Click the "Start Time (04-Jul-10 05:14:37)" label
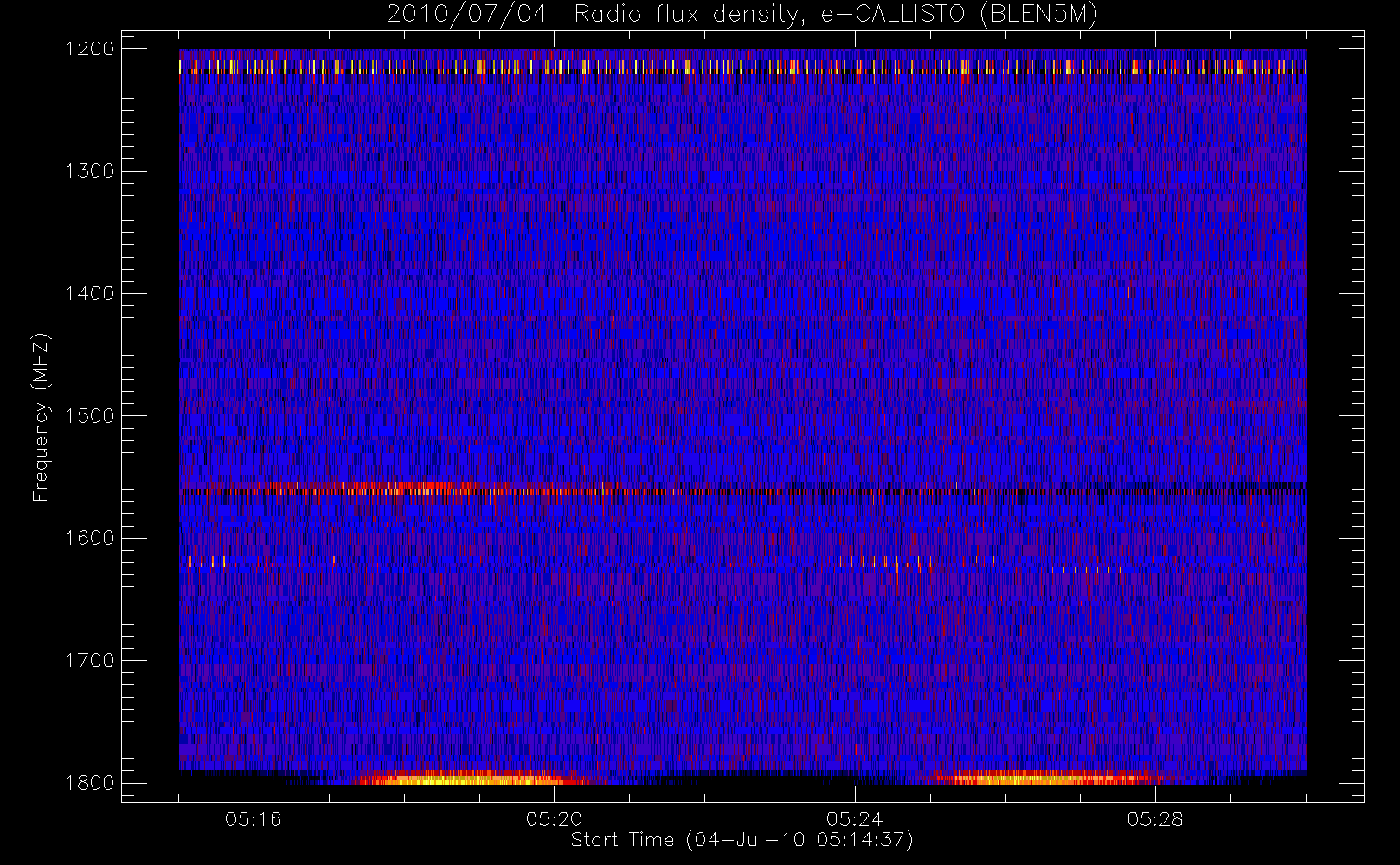This screenshot has width=1400, height=865. pos(742,840)
